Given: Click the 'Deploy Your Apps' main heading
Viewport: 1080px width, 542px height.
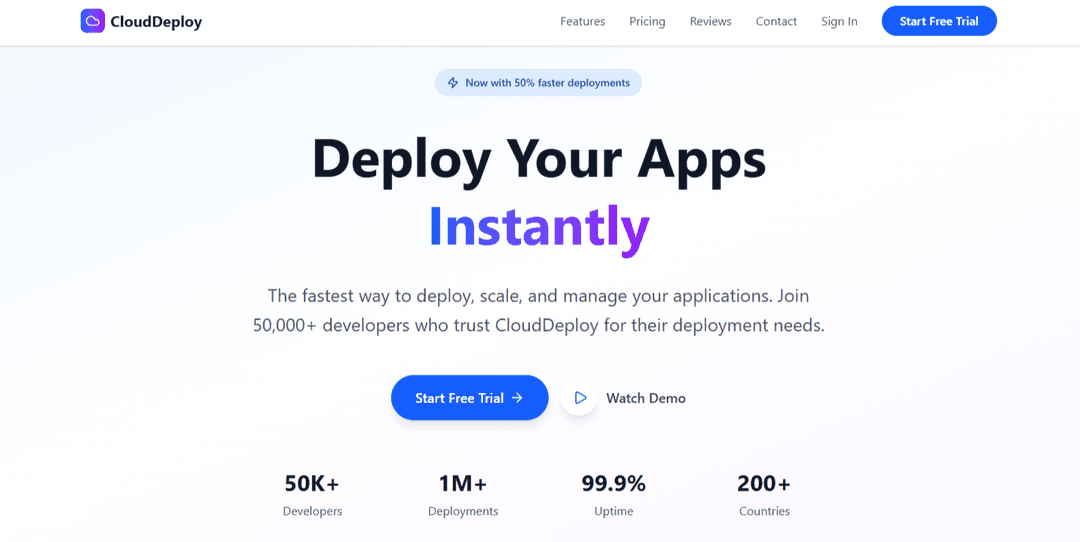Looking at the screenshot, I should pyautogui.click(x=539, y=159).
